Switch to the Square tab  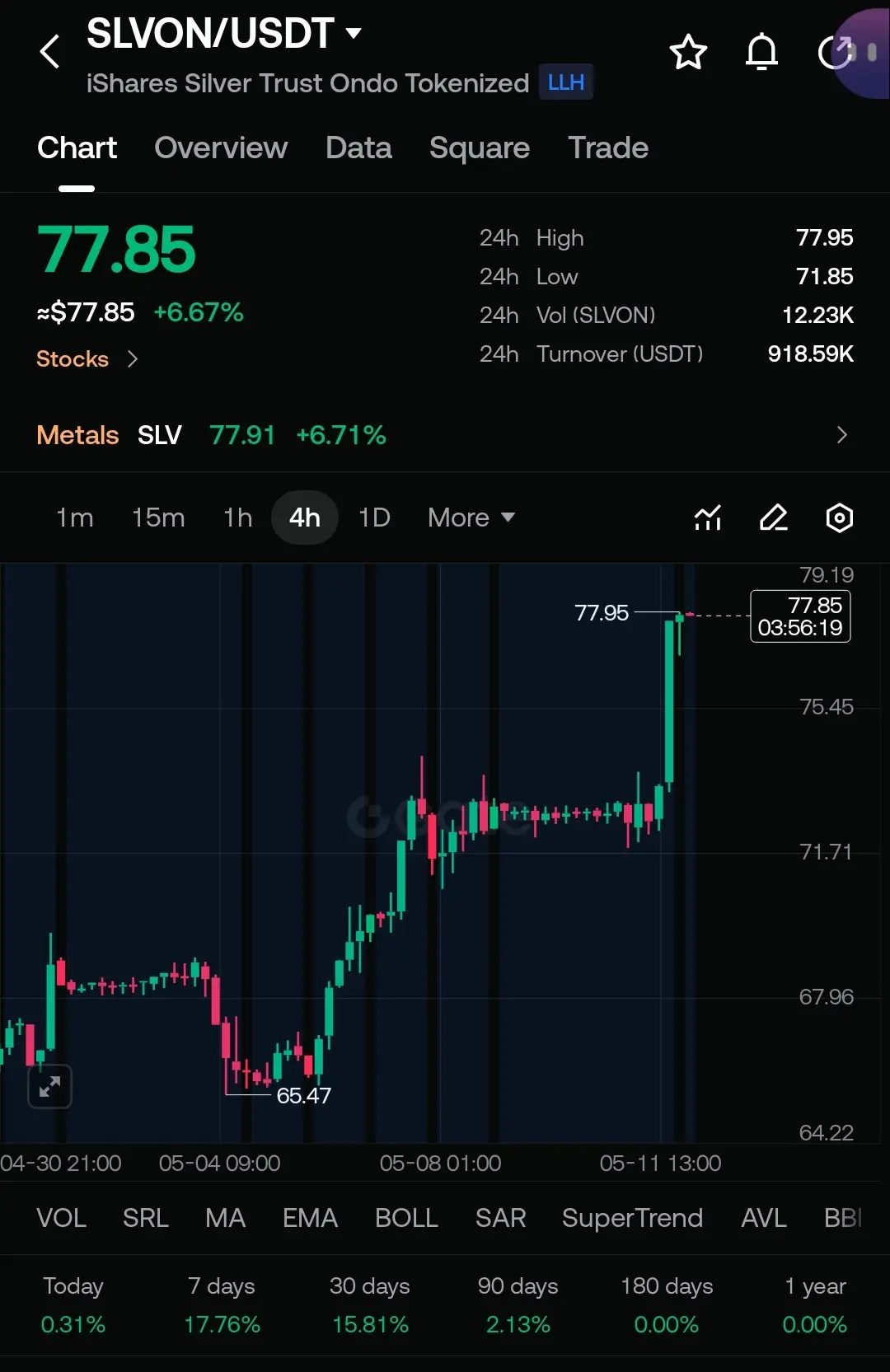click(480, 148)
